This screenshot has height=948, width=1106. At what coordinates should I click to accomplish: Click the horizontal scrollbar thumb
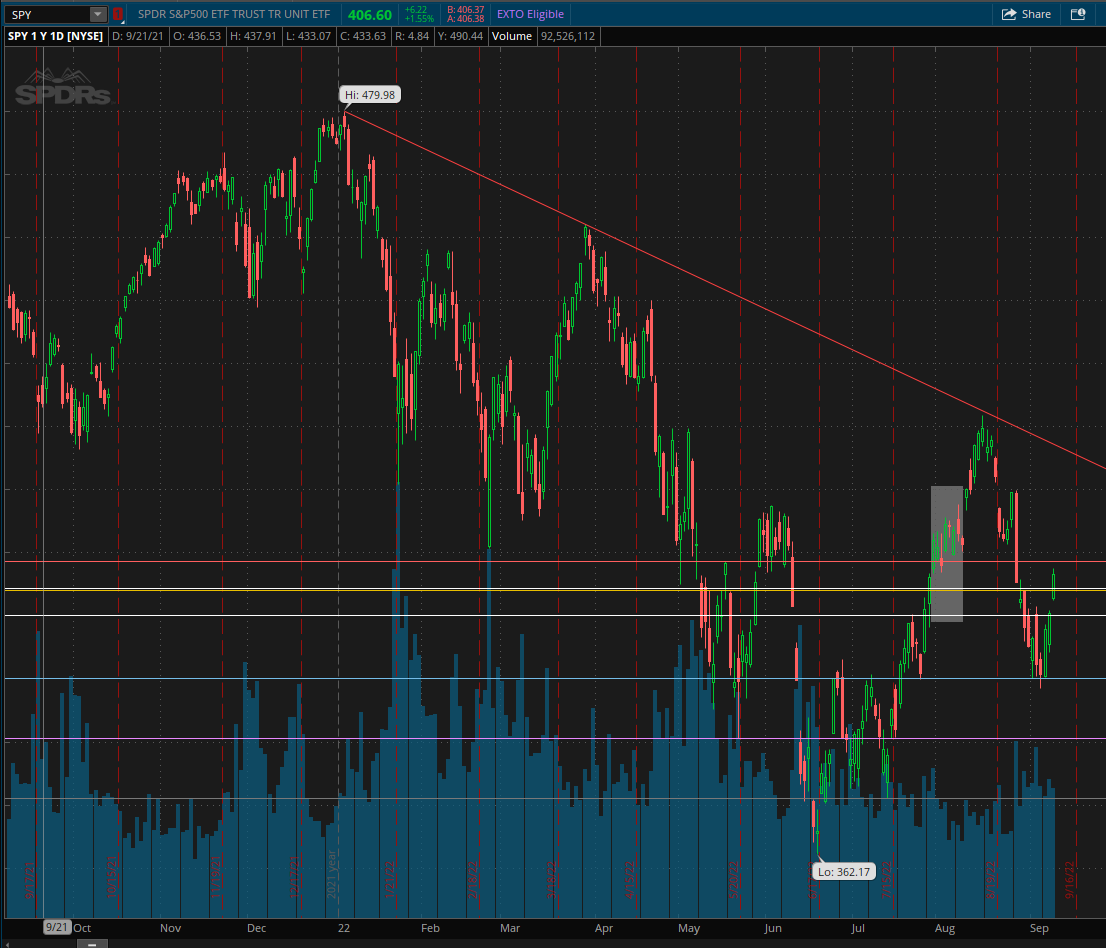click(x=92, y=944)
